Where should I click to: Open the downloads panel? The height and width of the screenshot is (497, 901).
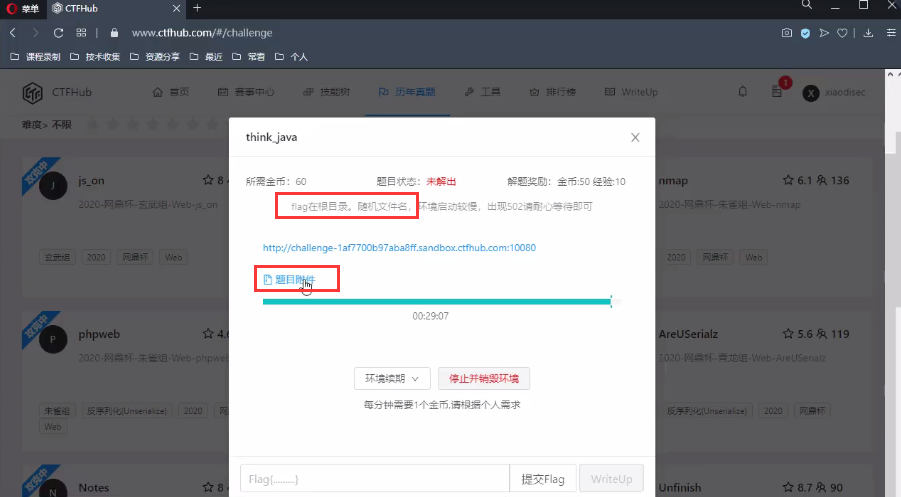click(868, 33)
